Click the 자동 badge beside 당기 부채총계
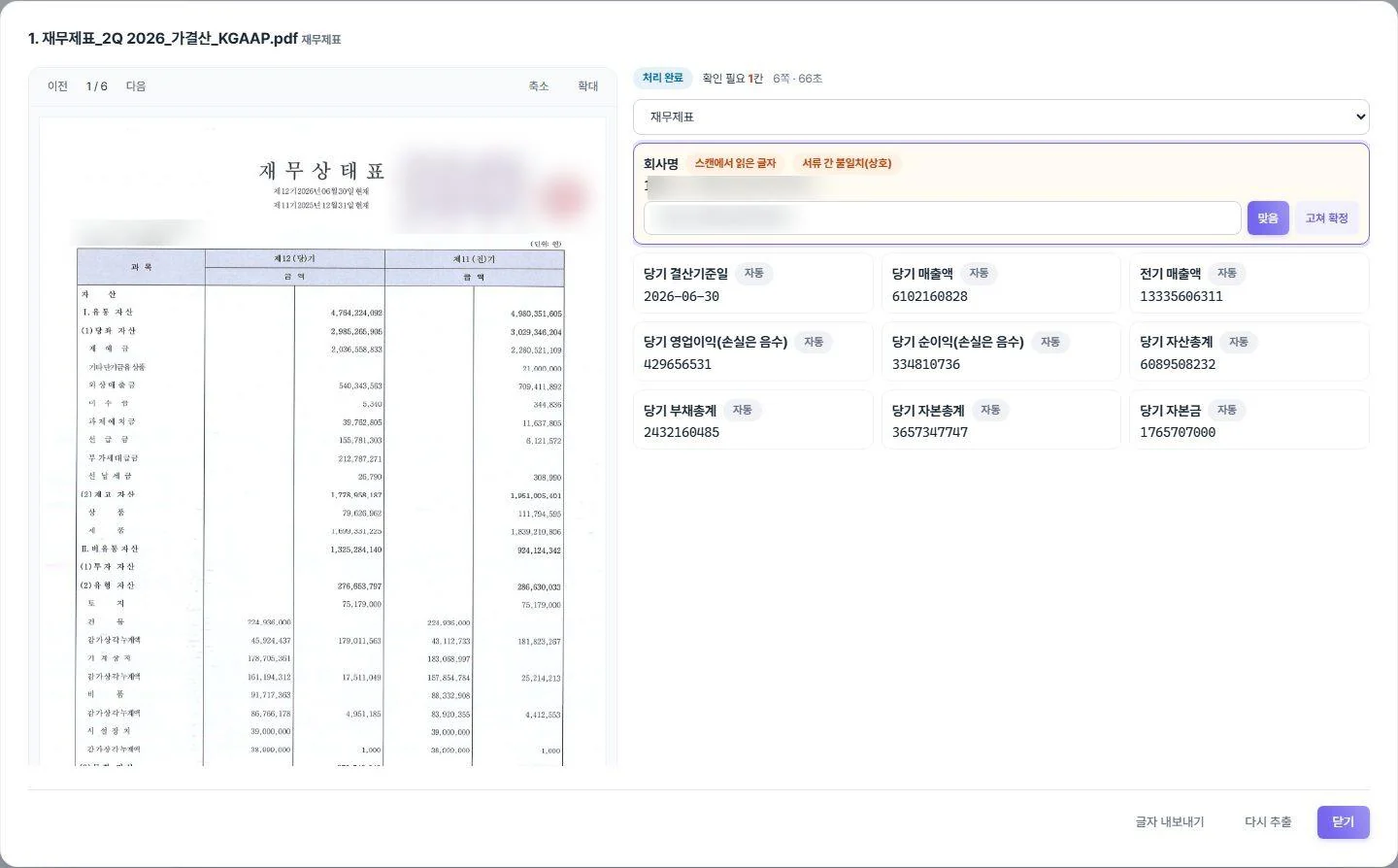This screenshot has height=868, width=1398. pyautogui.click(x=743, y=410)
